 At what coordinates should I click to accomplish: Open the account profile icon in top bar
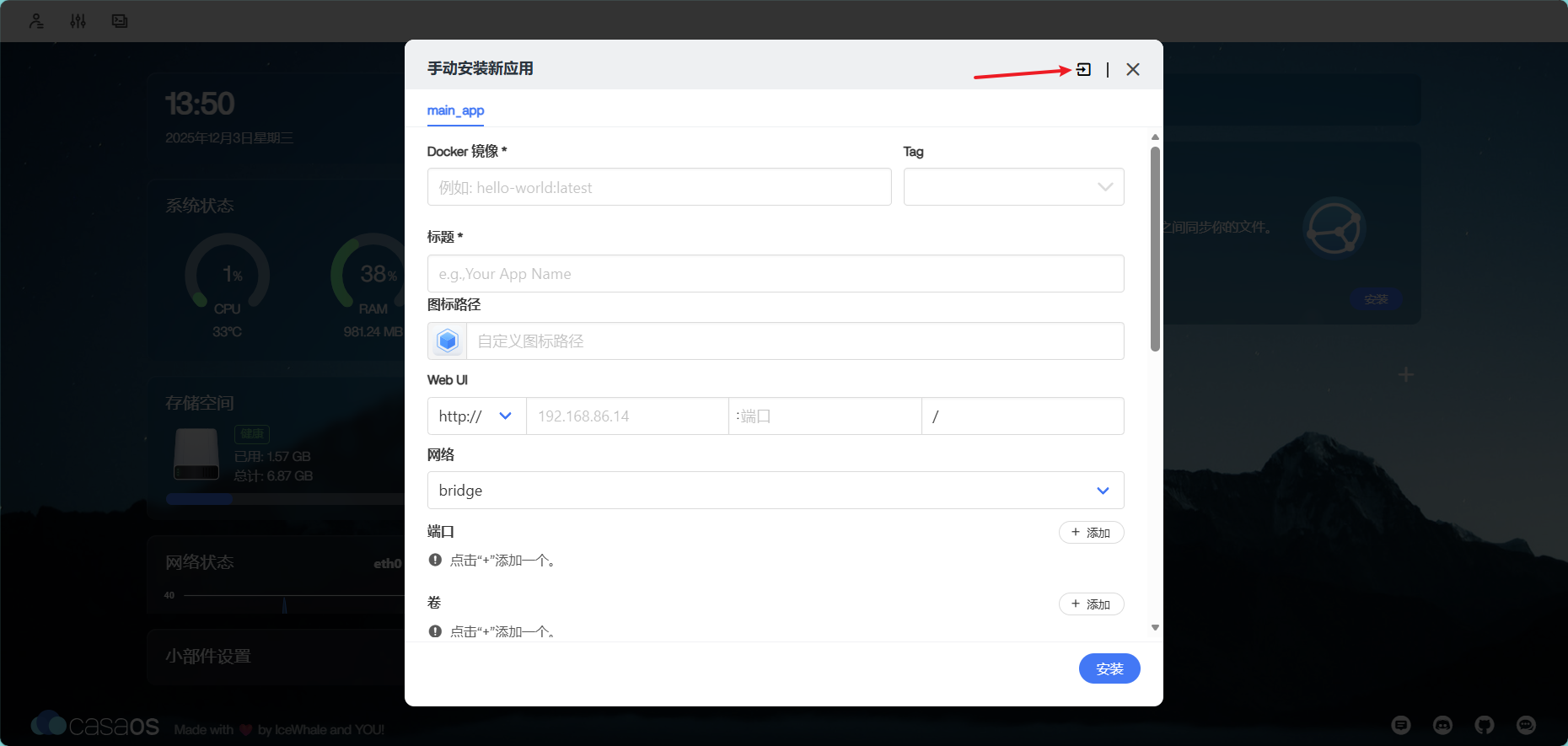point(36,21)
